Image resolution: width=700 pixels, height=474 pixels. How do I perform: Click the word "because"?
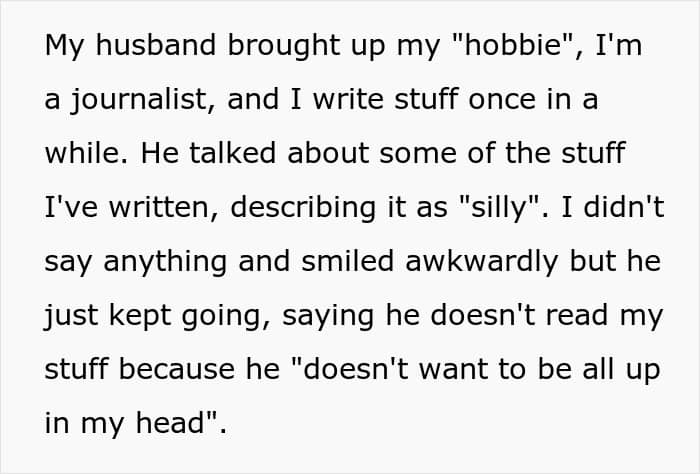tap(177, 369)
